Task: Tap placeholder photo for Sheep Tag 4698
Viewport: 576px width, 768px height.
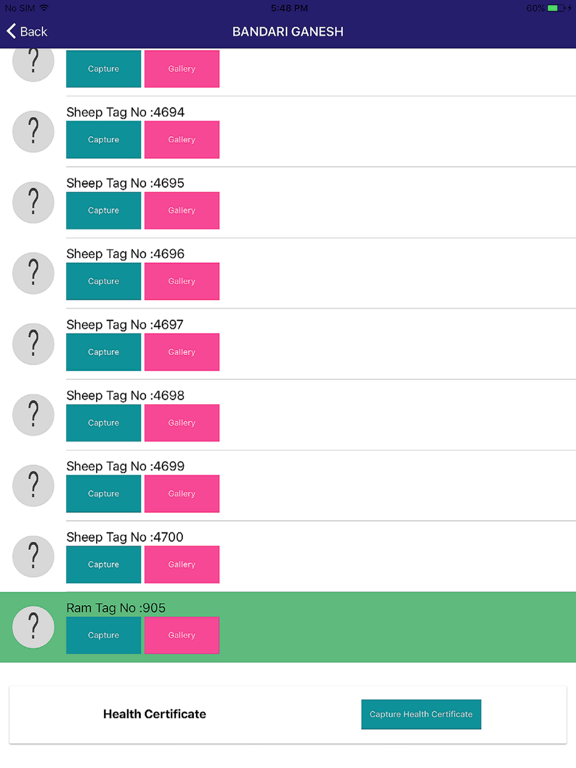Action: 33,415
